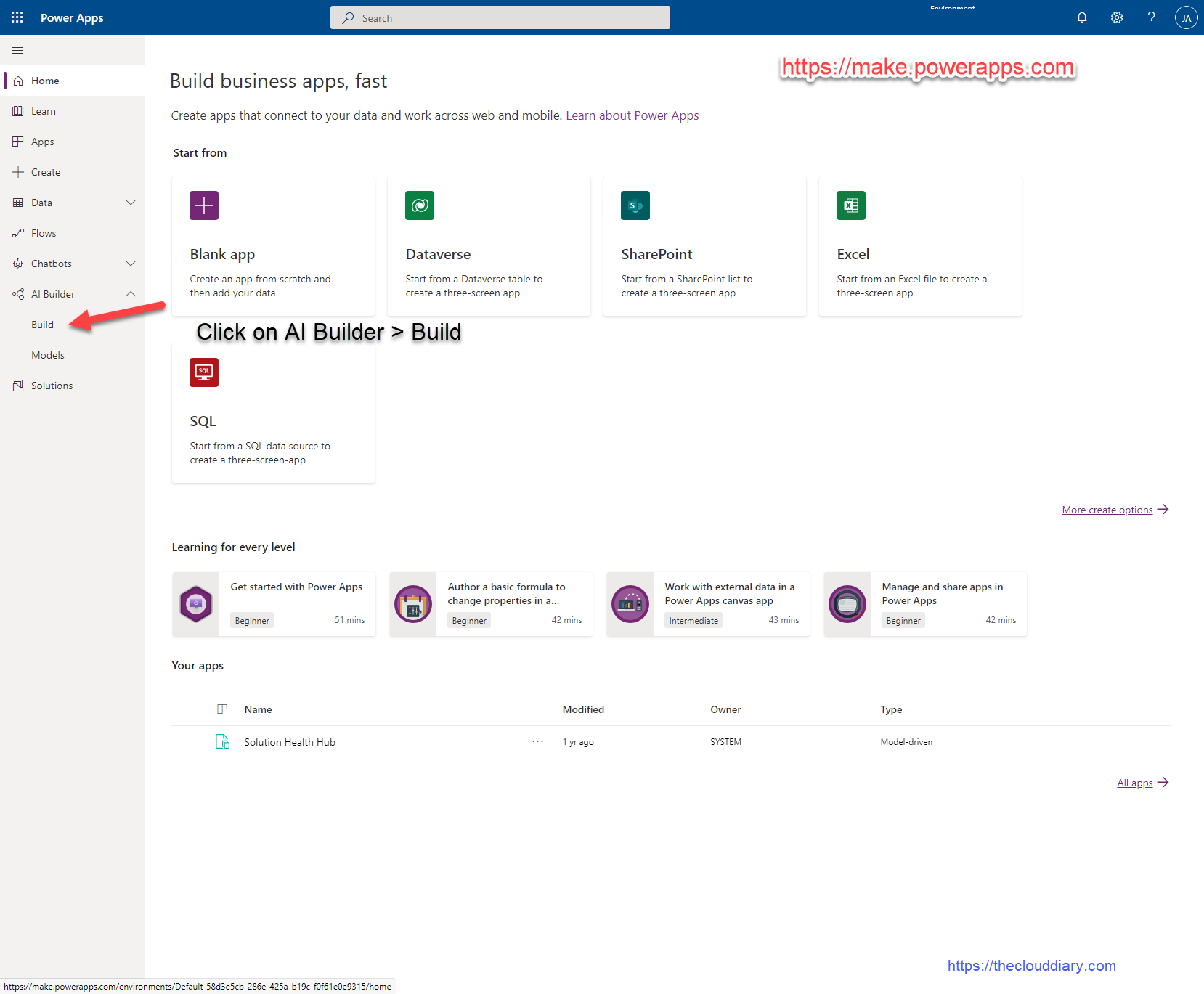Open Chatbots in the sidebar
The width and height of the screenshot is (1204, 994).
coord(51,264)
